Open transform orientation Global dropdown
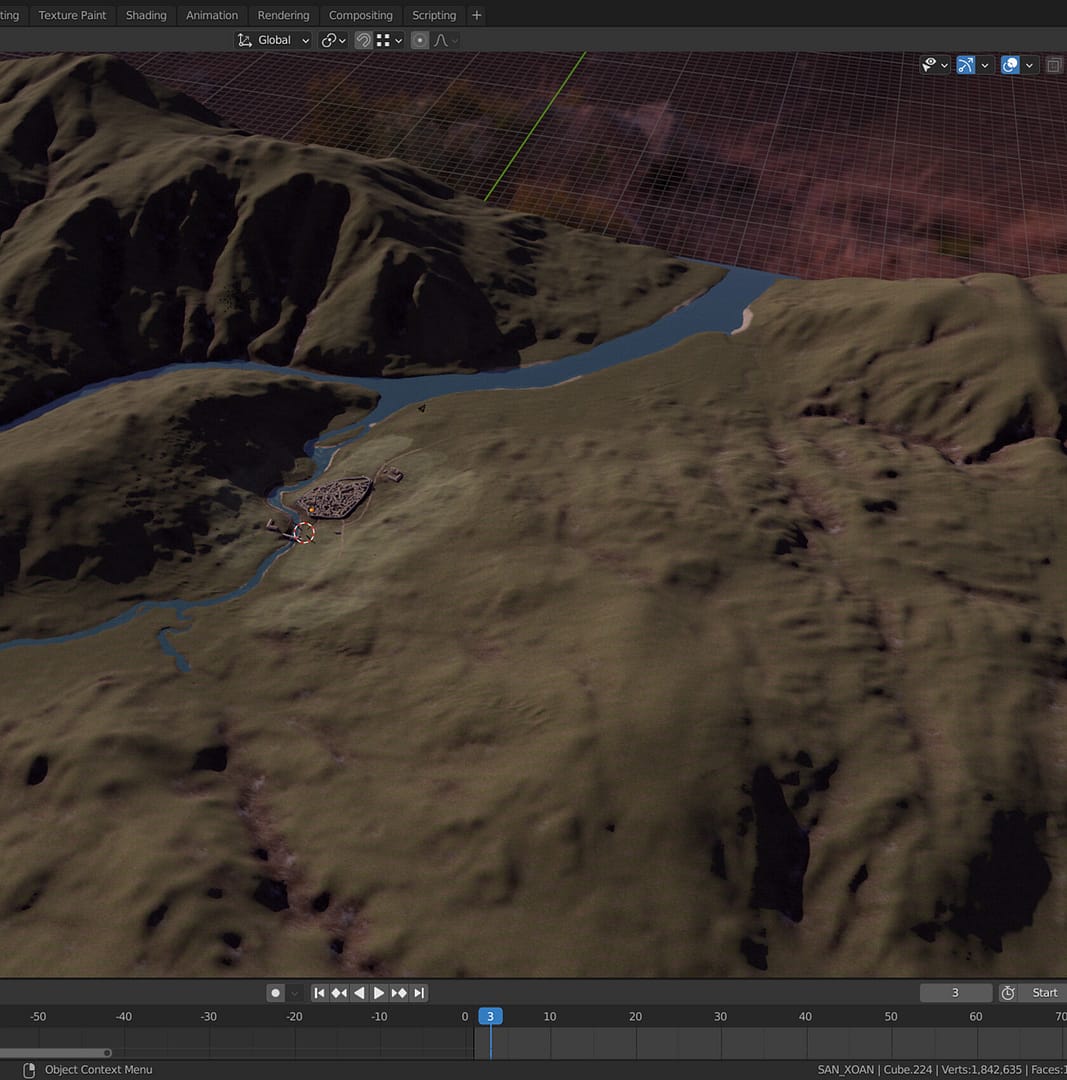Screen dimensions: 1067x1080 click(273, 40)
